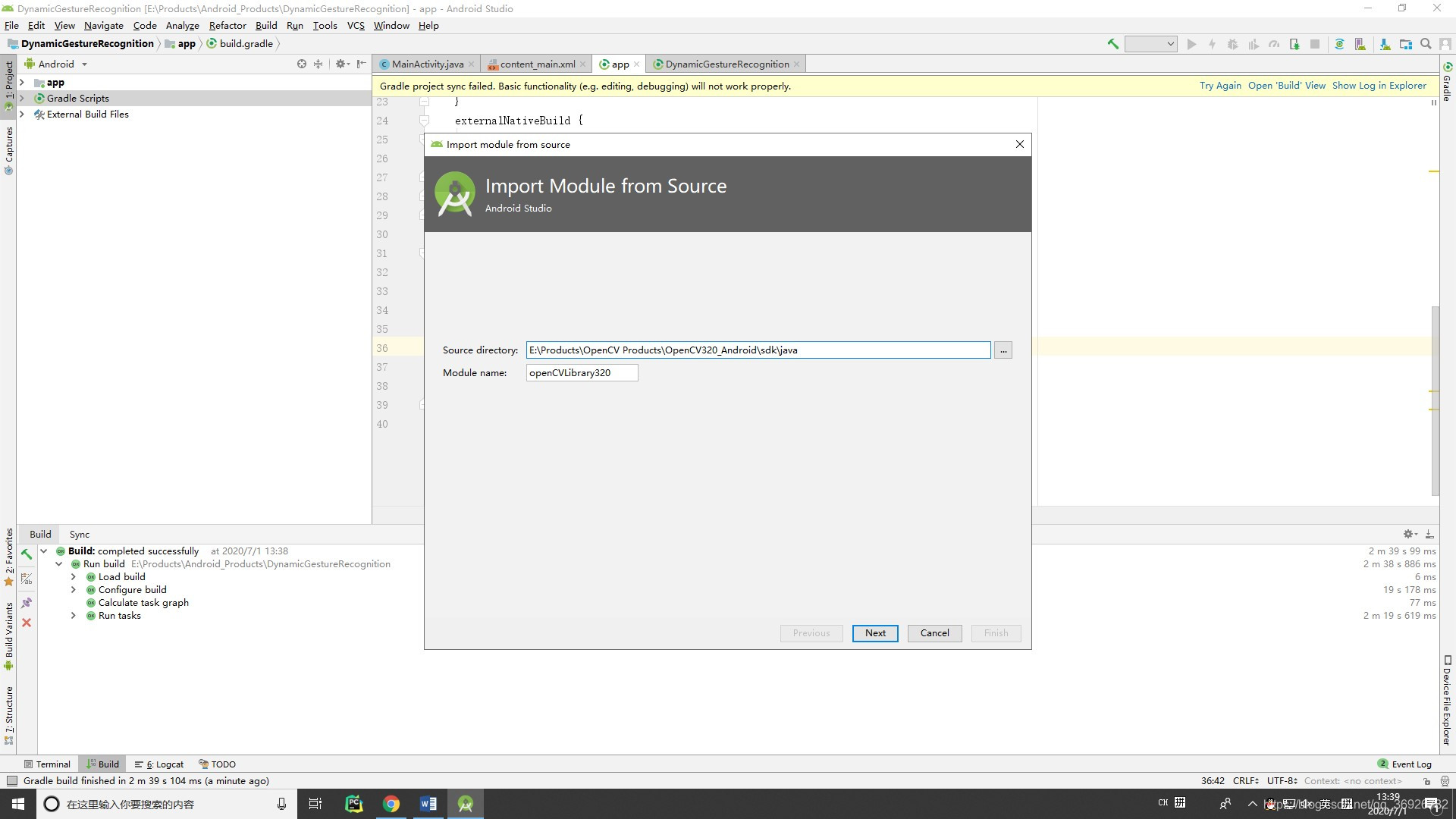Expand the app node in project tree

(x=22, y=83)
